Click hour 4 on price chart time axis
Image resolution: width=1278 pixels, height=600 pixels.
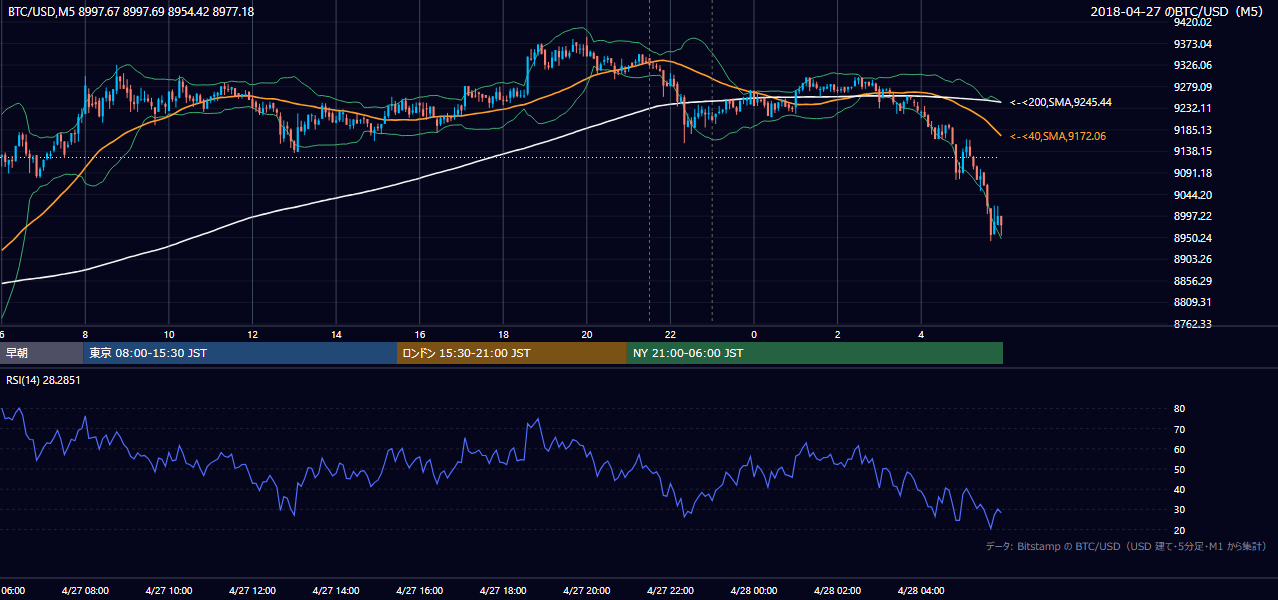pos(921,334)
